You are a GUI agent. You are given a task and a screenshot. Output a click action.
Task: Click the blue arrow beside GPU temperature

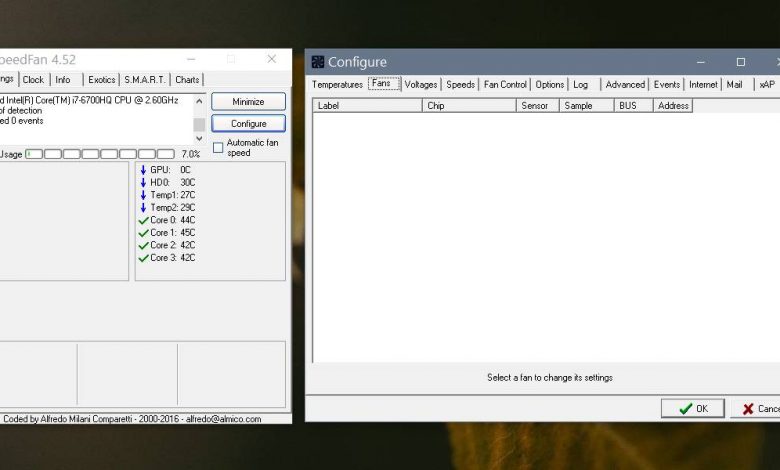(x=143, y=170)
